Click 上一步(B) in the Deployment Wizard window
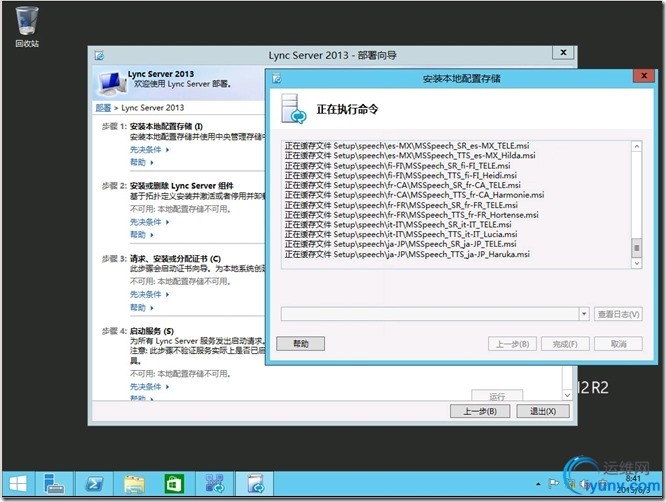666x502 pixels. coord(480,411)
